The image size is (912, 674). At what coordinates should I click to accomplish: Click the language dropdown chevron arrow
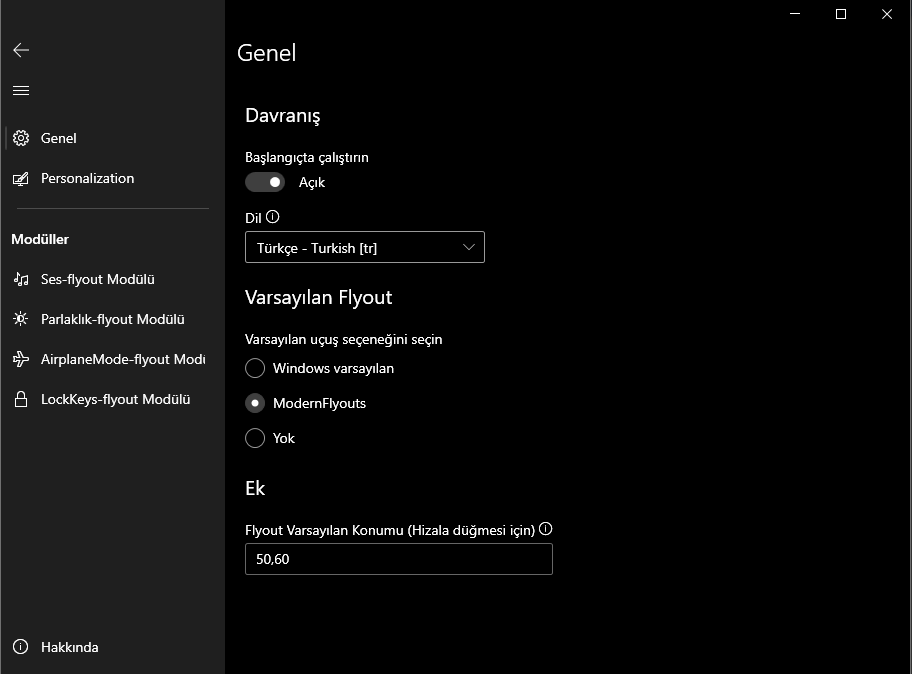(469, 248)
